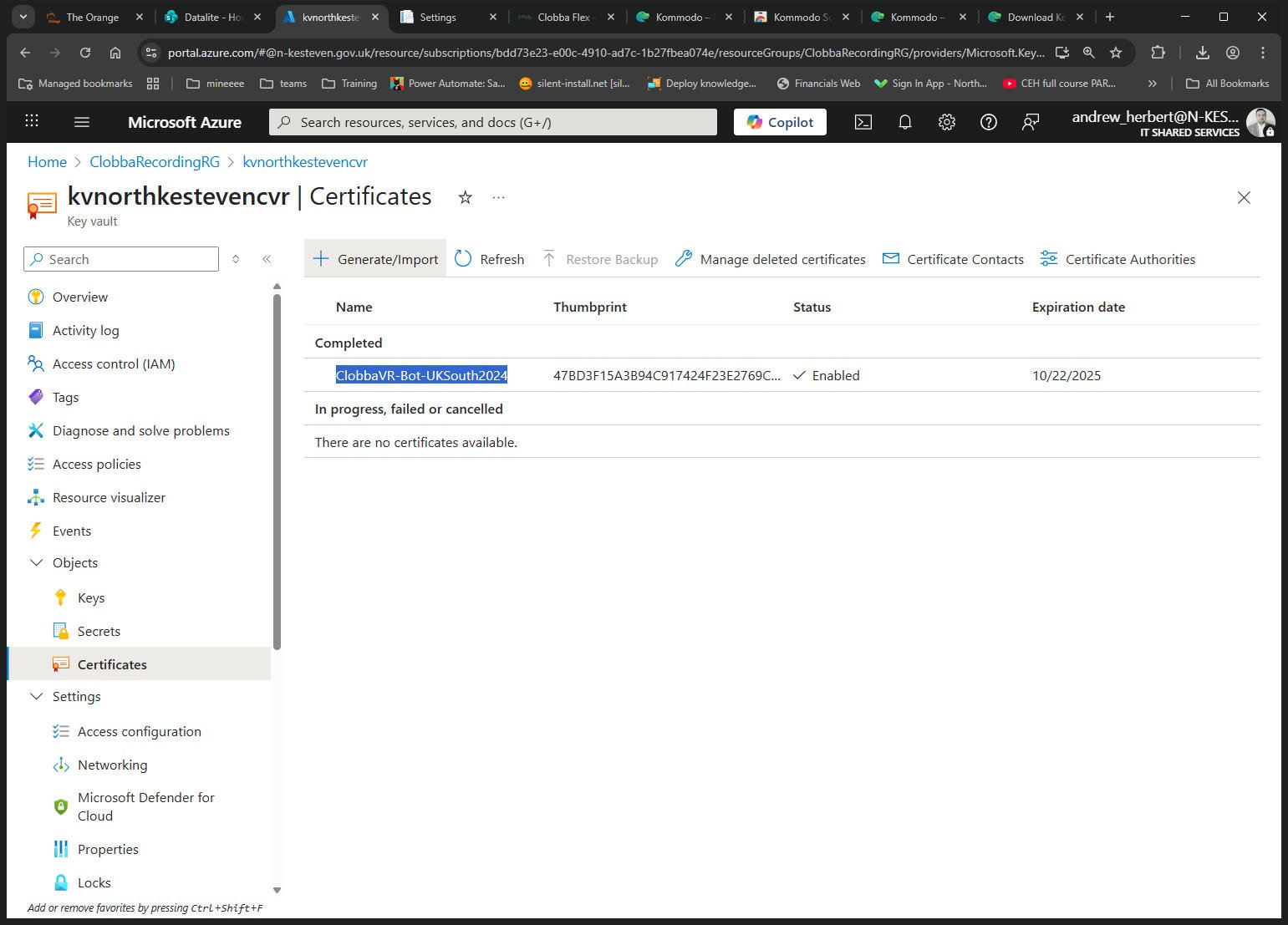Open Certificate Authorities
This screenshot has height=925, width=1288.
tap(1117, 259)
